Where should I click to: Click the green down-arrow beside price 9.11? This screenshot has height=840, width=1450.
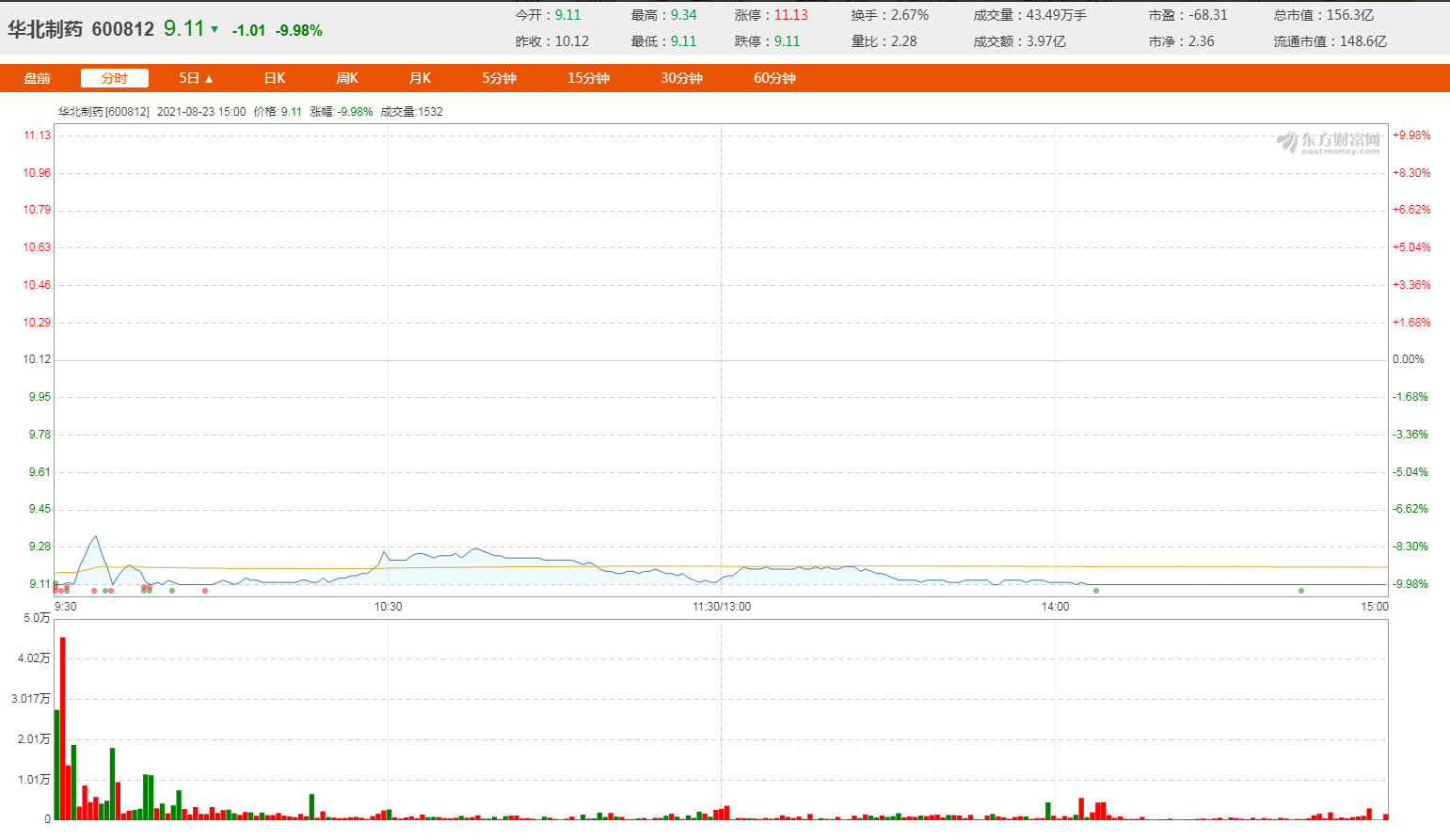click(215, 30)
